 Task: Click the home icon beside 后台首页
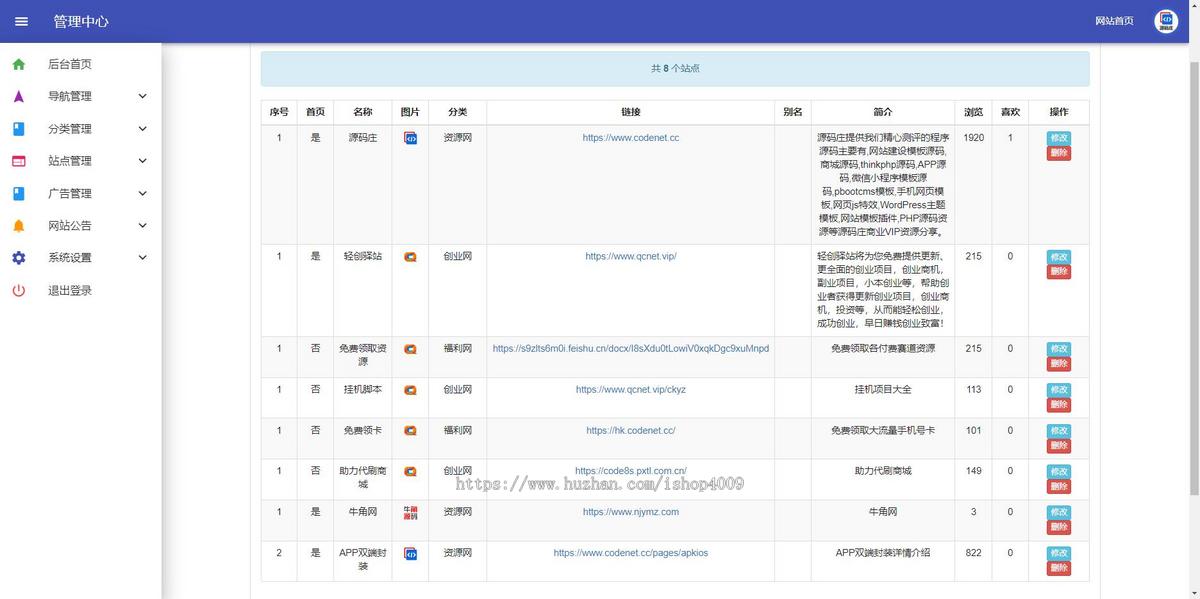tap(18, 64)
